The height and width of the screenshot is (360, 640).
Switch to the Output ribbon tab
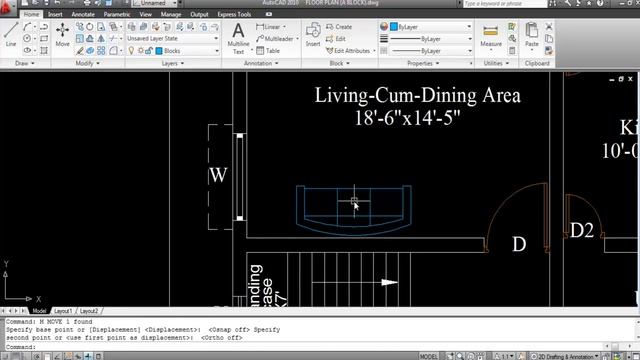pyautogui.click(x=199, y=14)
